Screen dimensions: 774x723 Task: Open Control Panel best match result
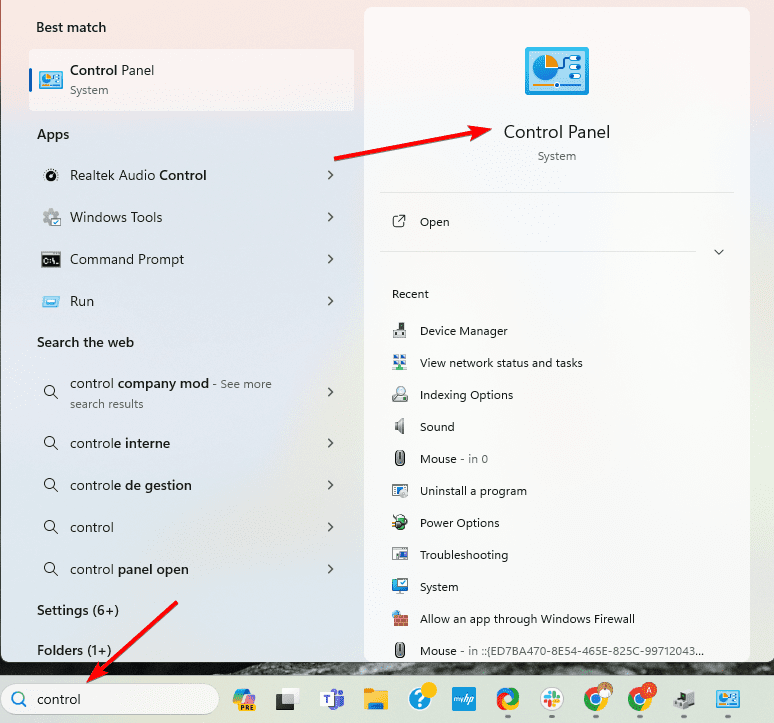[x=190, y=79]
